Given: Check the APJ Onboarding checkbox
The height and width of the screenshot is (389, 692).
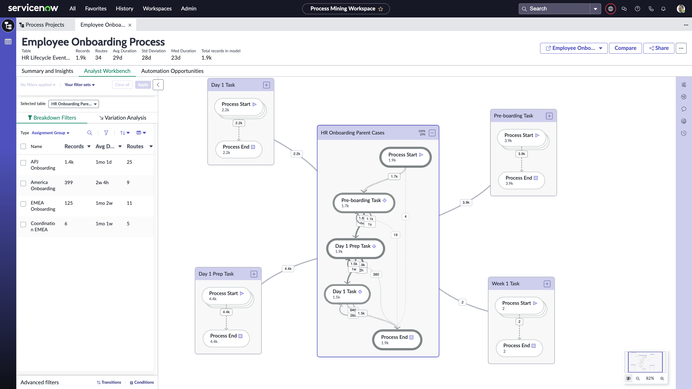Looking at the screenshot, I should click(x=23, y=162).
